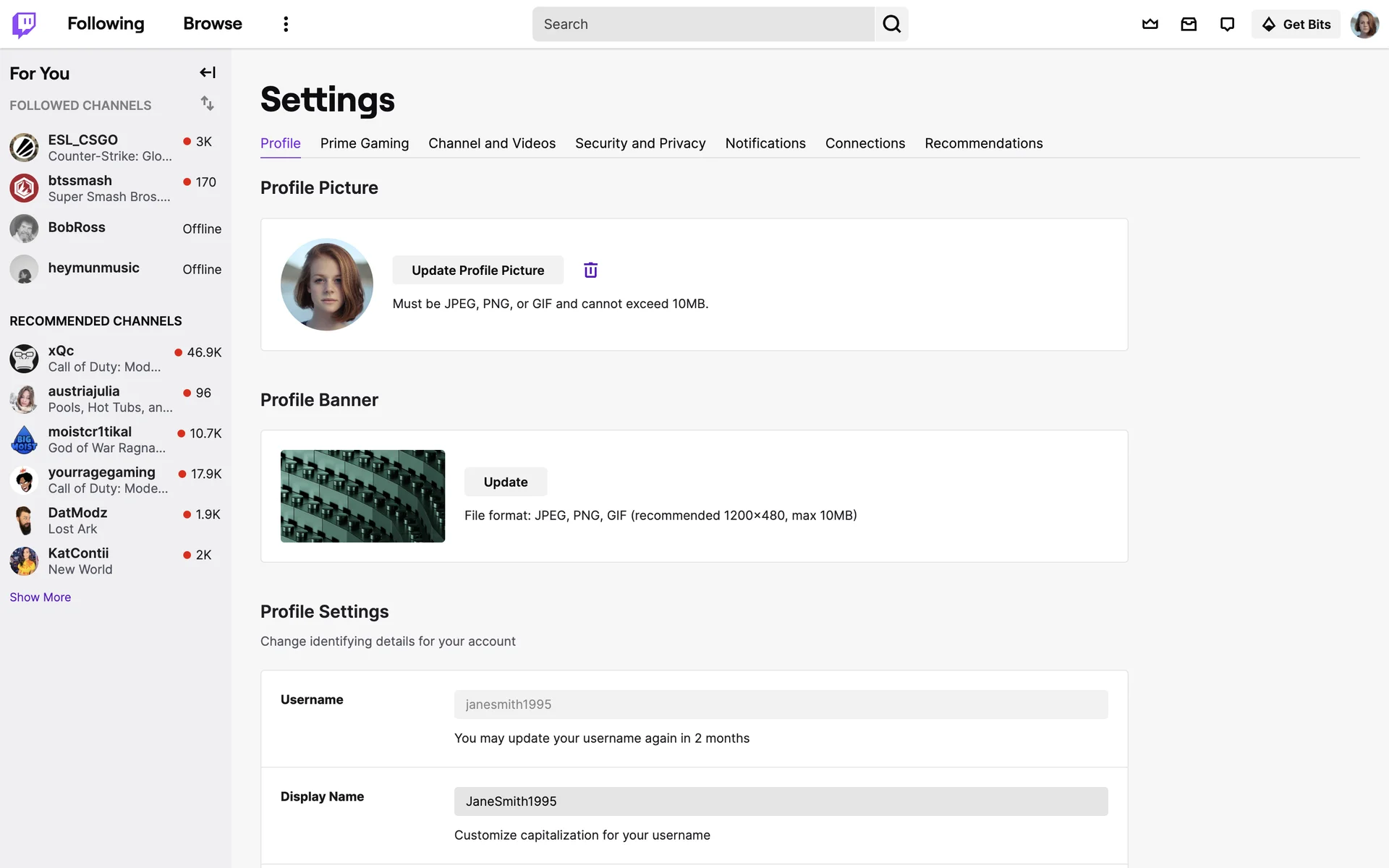Click the Display Name input field
This screenshot has height=868, width=1389.
click(781, 801)
